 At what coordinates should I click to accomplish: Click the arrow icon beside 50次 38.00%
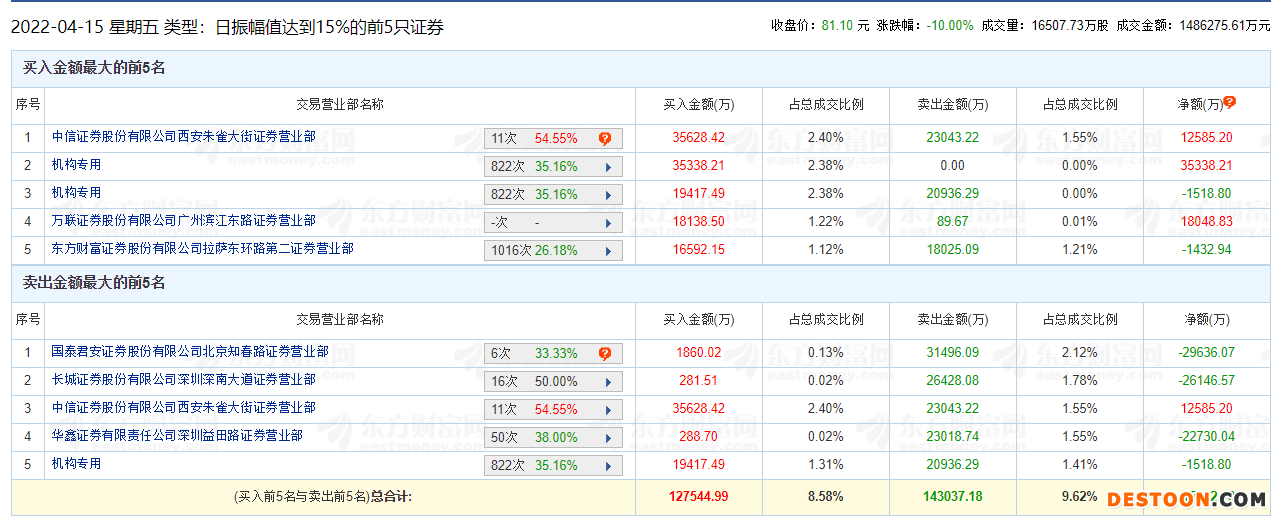[x=608, y=438]
